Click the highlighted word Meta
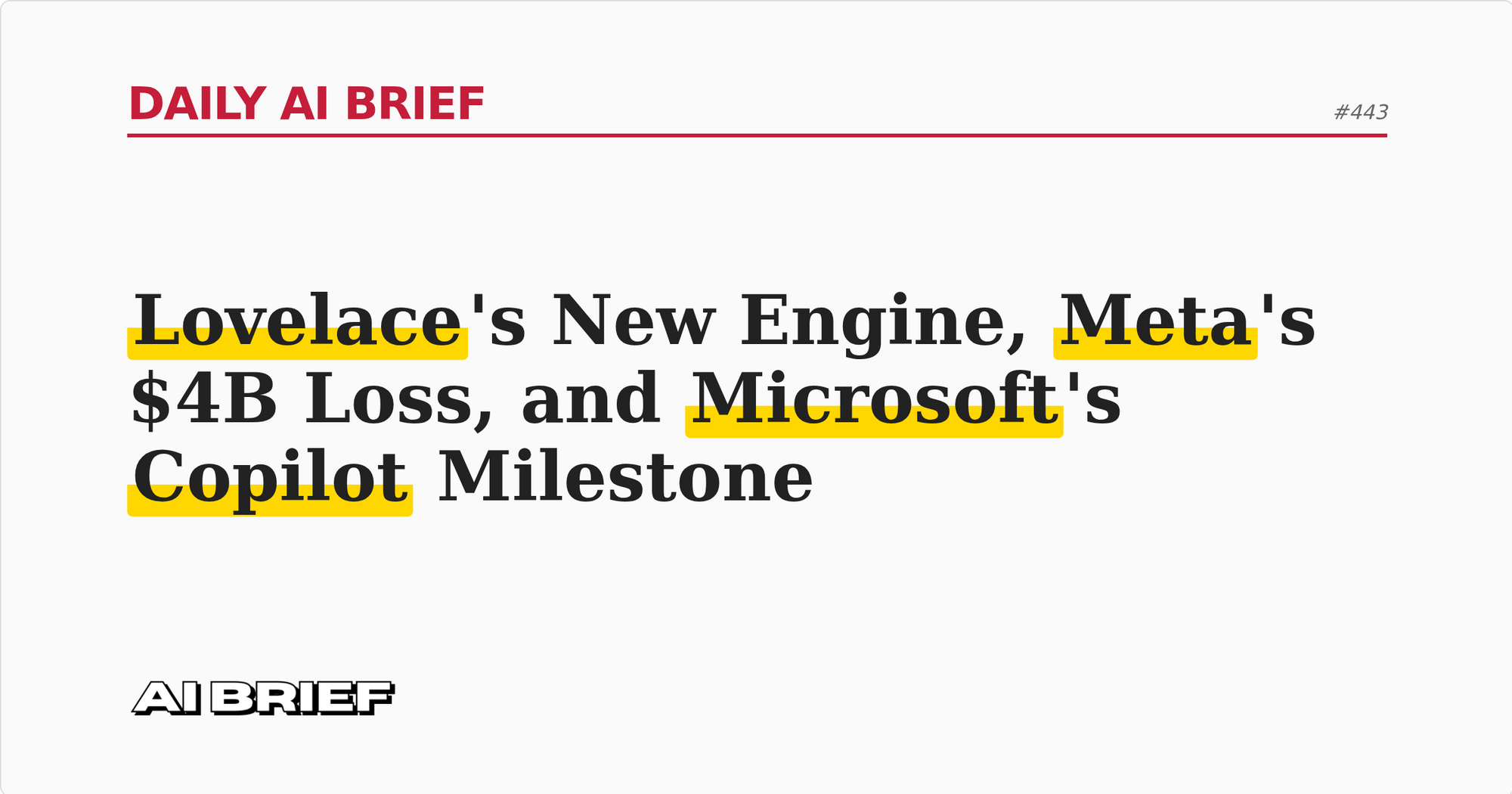 [1154, 321]
